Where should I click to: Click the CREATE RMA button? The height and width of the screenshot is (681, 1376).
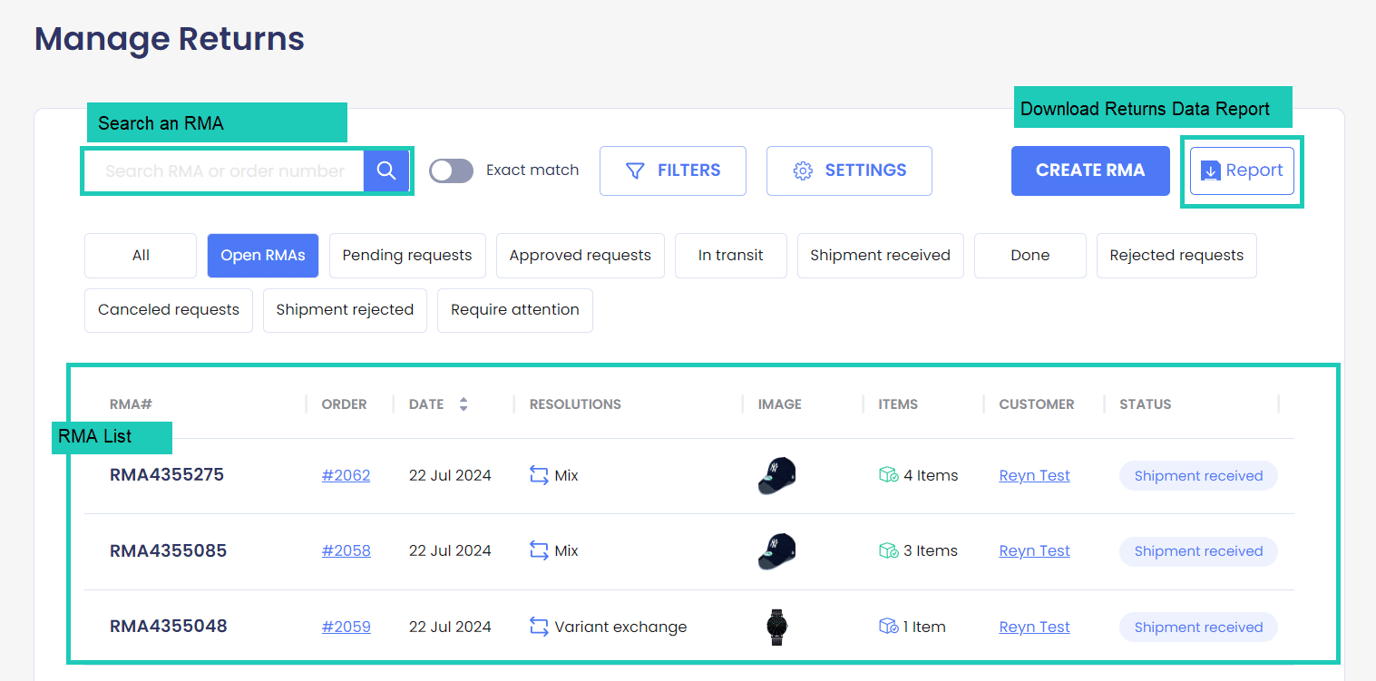click(x=1090, y=170)
